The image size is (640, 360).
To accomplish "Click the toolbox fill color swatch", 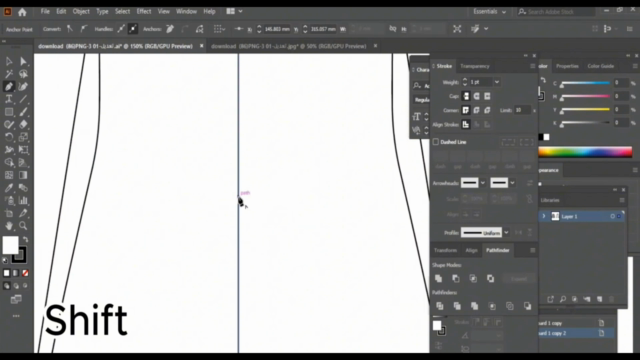I will tap(11, 245).
